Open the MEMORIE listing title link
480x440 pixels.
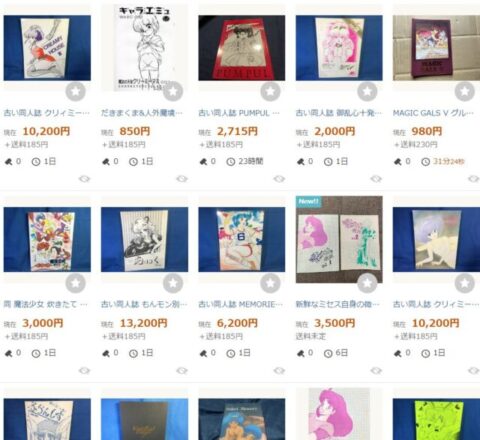(240, 304)
